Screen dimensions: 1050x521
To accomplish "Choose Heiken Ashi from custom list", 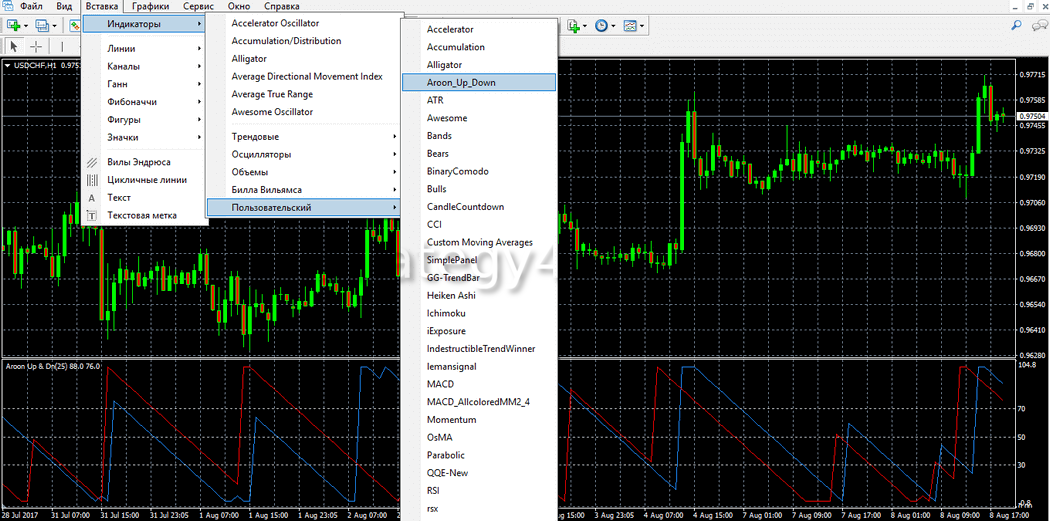I will (451, 296).
